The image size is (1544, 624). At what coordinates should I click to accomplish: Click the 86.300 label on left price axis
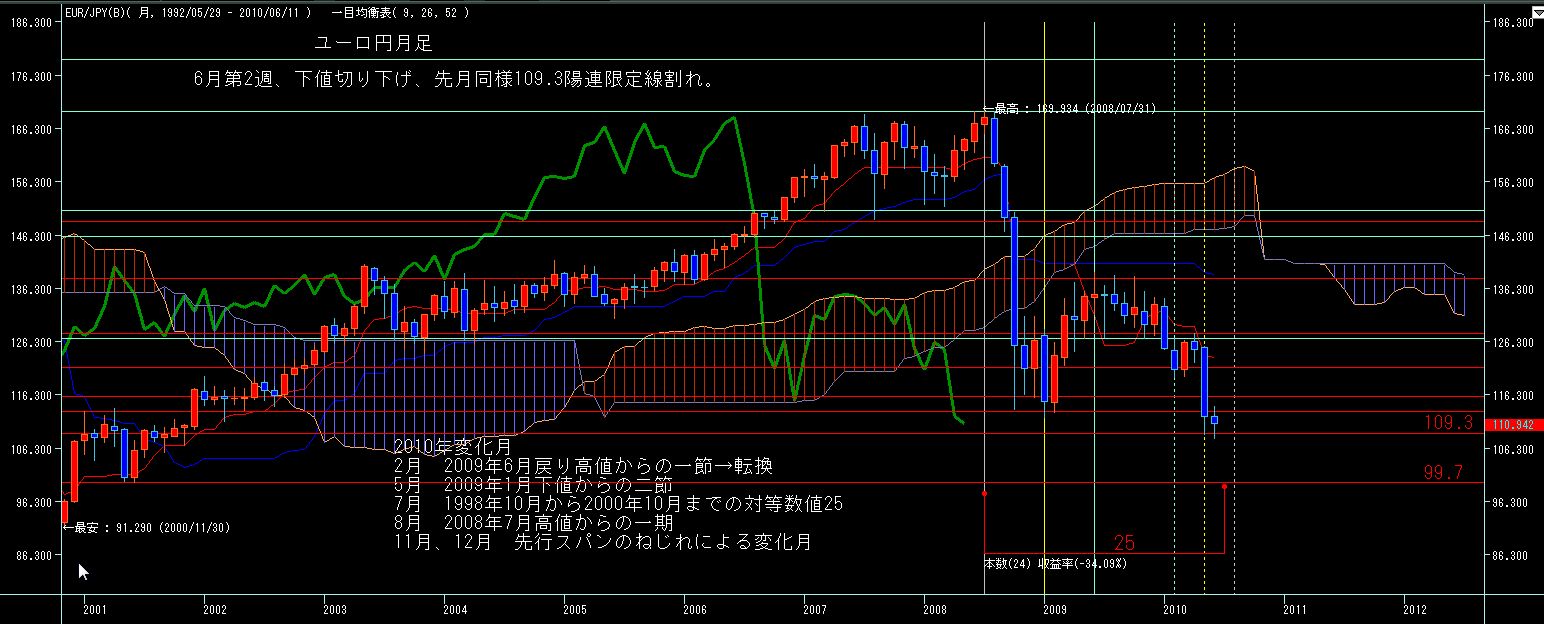point(32,555)
